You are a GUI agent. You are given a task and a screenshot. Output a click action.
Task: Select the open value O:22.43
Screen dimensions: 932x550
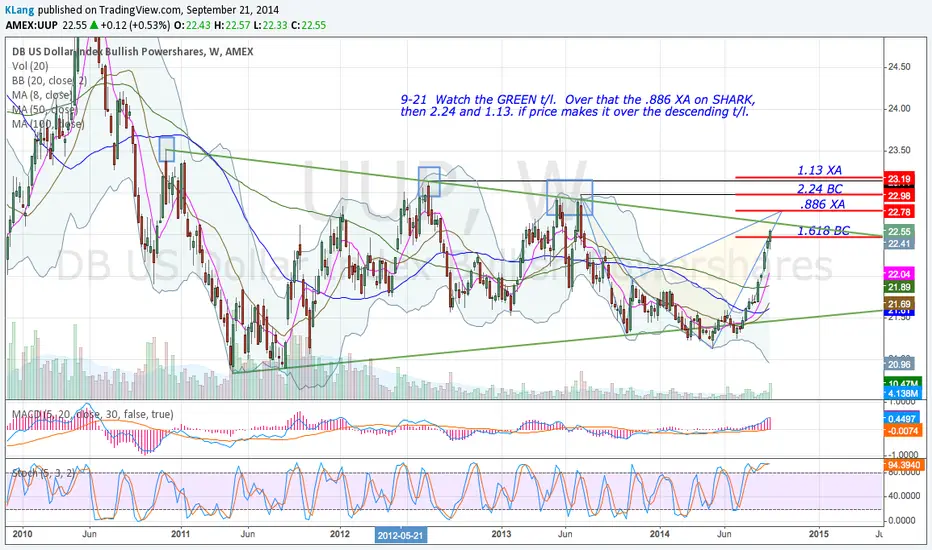pyautogui.click(x=191, y=25)
